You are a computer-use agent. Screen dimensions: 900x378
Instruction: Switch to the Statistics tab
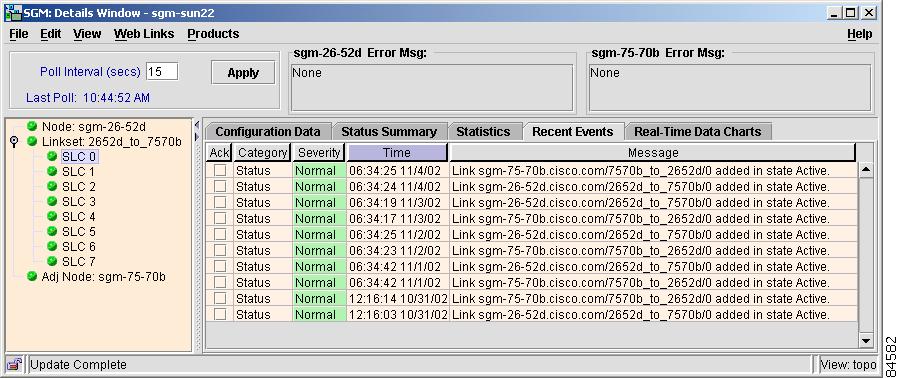coord(483,131)
